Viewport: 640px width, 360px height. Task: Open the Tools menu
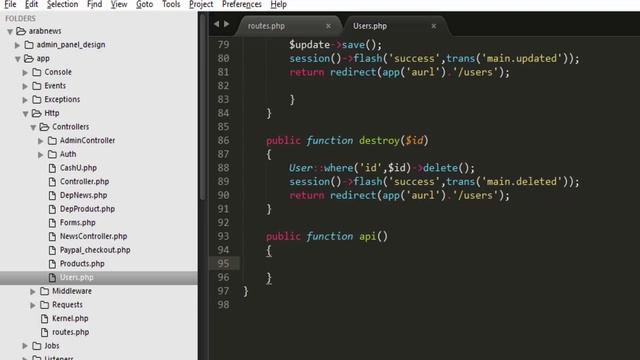point(171,4)
